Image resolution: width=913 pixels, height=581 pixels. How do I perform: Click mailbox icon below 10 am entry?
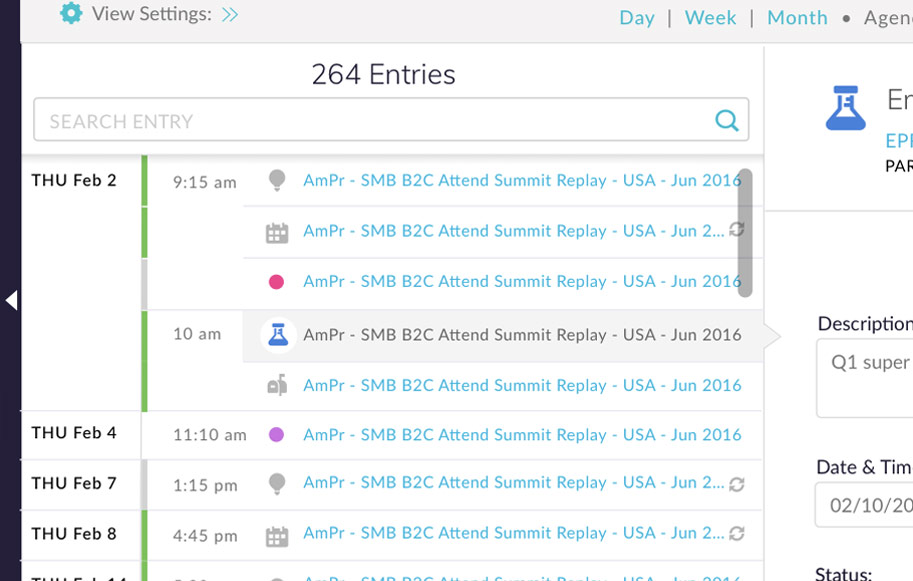coord(277,386)
